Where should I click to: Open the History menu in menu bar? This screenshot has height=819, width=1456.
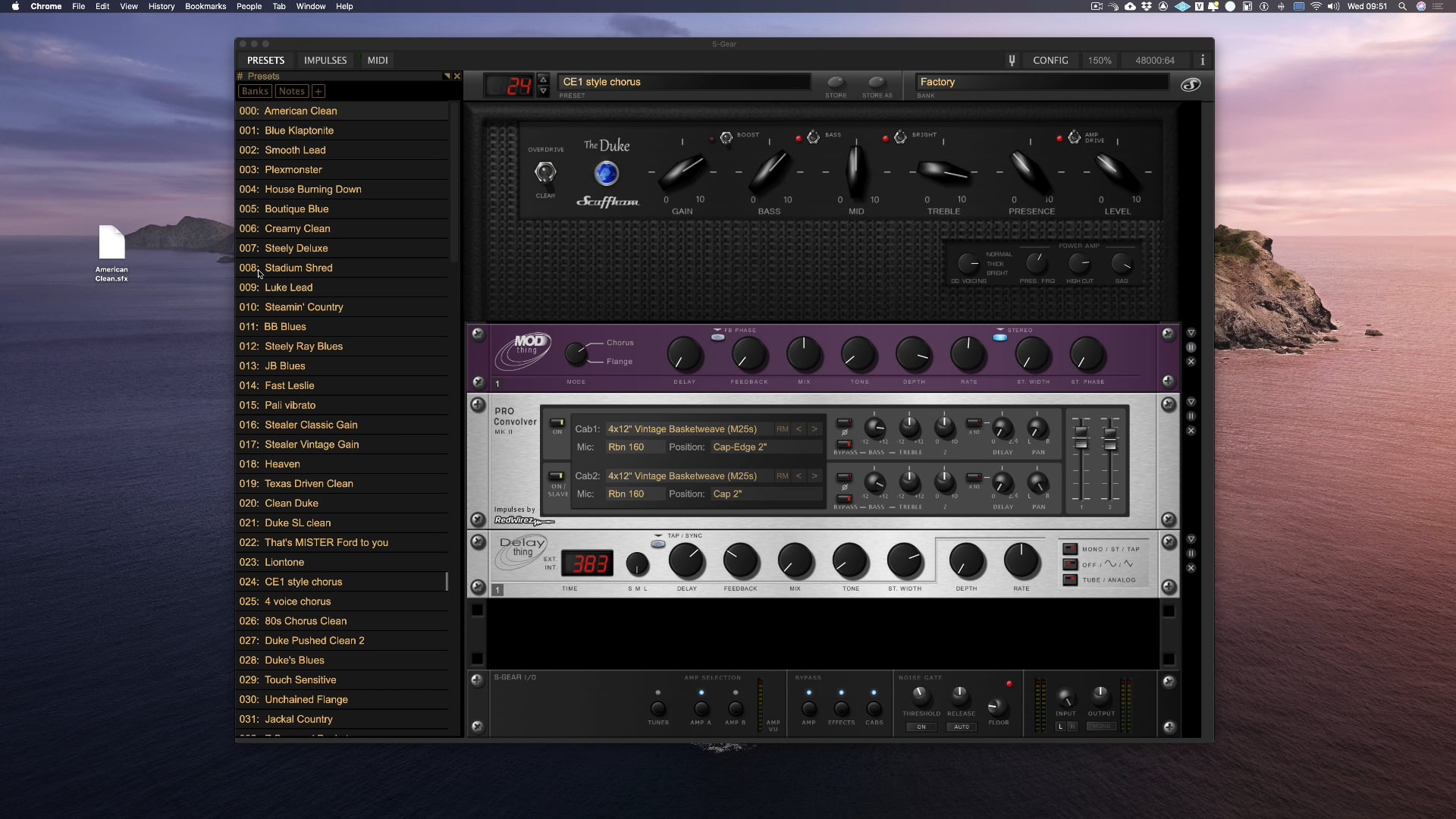click(x=161, y=6)
